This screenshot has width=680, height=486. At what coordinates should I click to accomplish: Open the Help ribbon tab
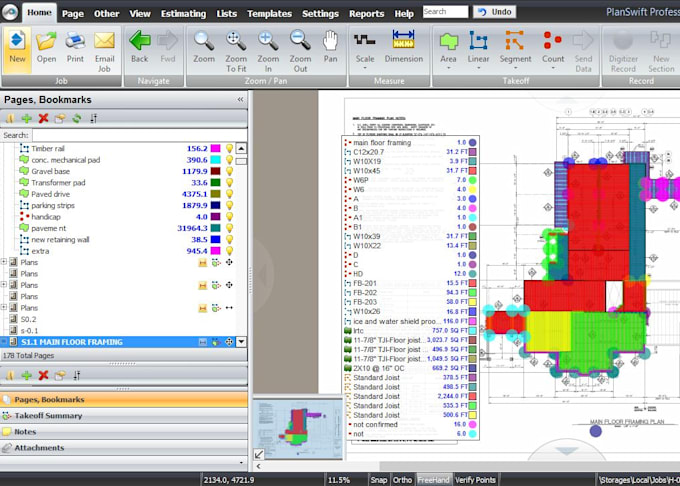404,13
